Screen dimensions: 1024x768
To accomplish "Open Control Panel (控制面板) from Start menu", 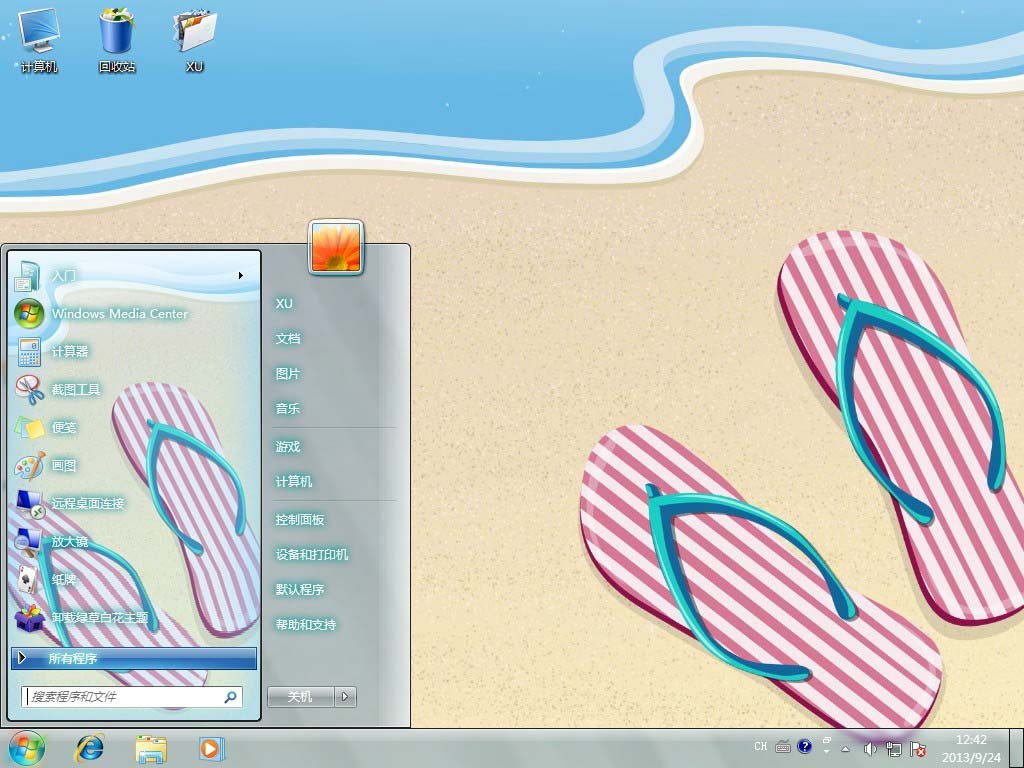I will (x=300, y=520).
